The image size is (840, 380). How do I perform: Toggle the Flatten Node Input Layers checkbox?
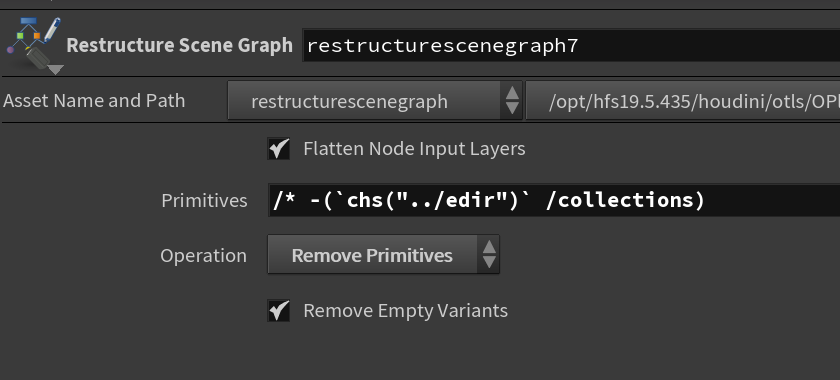279,149
